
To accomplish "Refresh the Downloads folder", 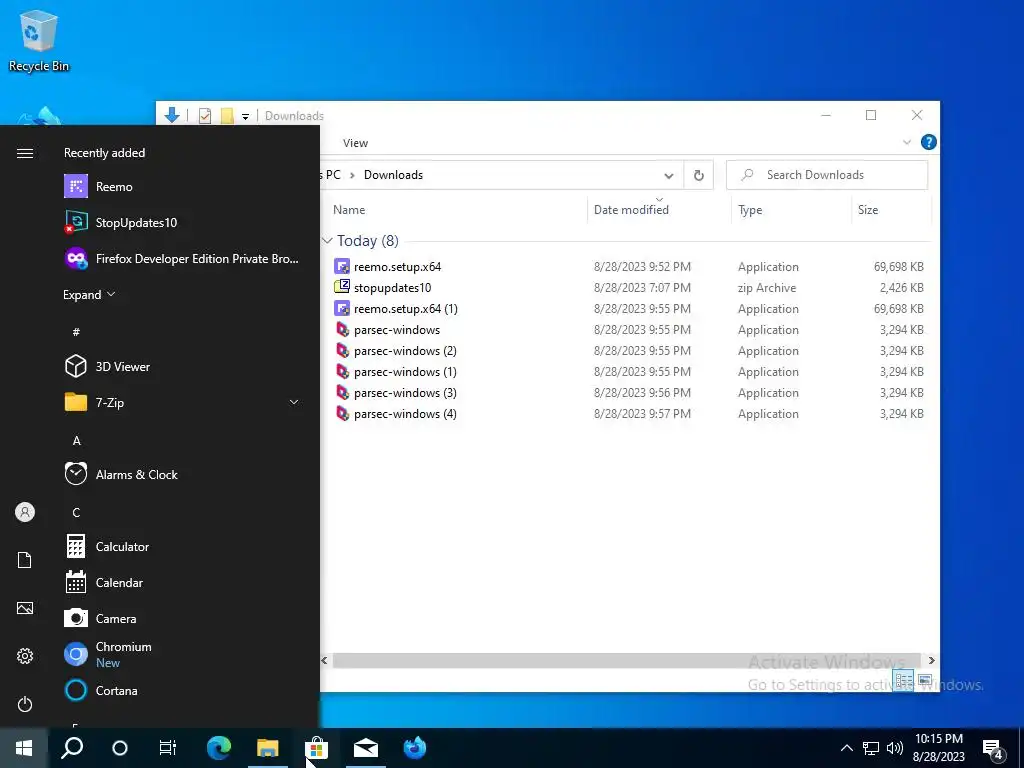I will click(x=698, y=175).
